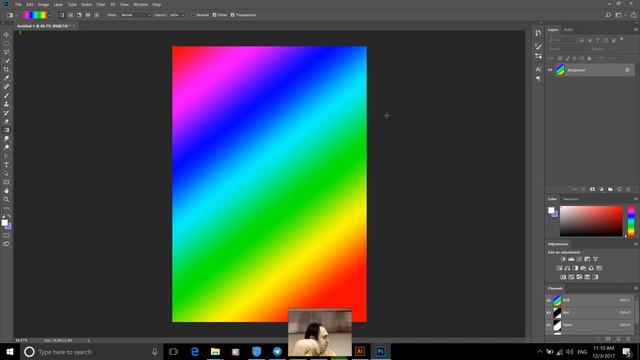The width and height of the screenshot is (640, 360).
Task: Select the Lasso tool
Action: [x=6, y=52]
